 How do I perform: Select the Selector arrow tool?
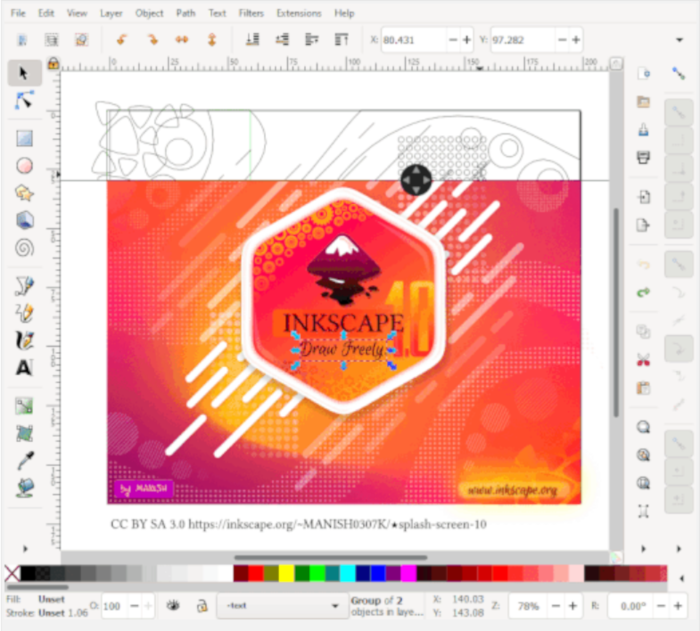click(x=24, y=73)
